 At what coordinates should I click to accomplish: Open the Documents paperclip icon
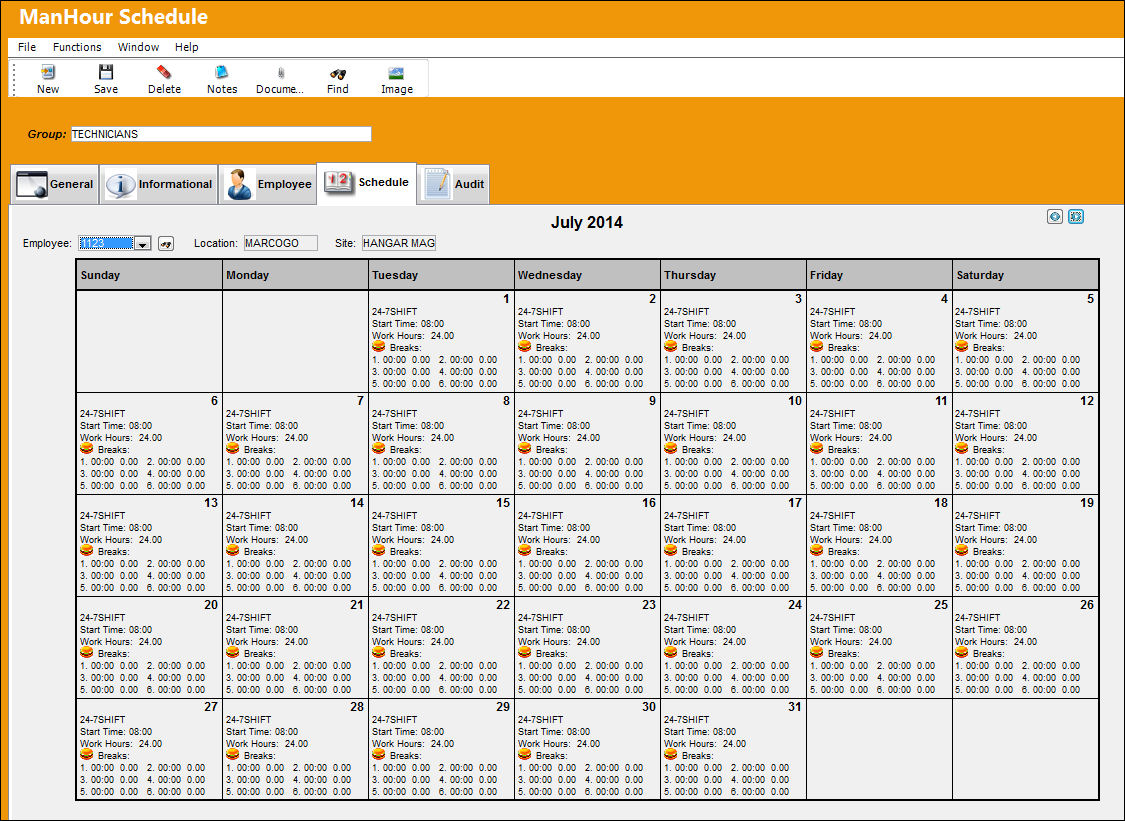coord(280,72)
